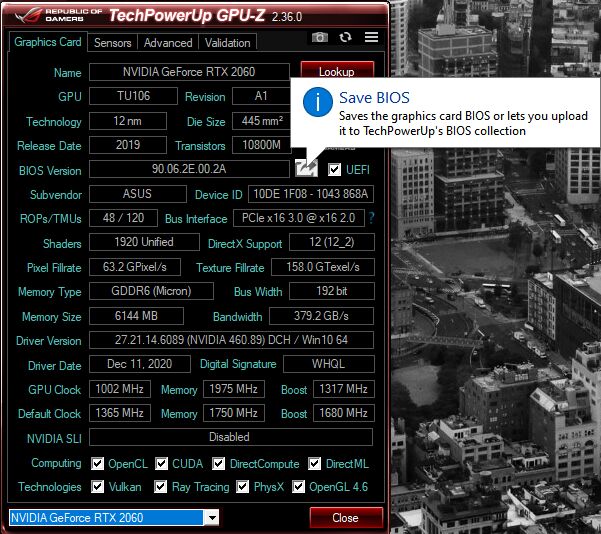
Task: Go to the Validation tab
Action: point(227,43)
